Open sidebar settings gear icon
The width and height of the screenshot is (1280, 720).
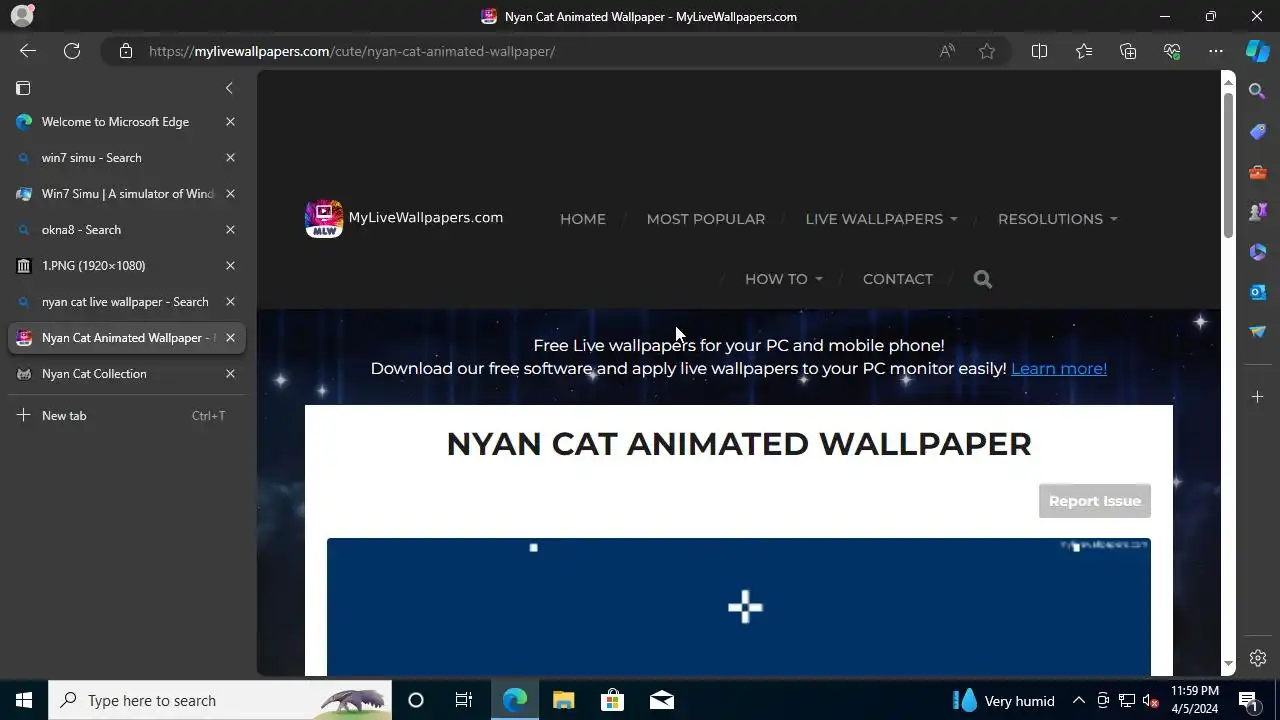[1258, 658]
